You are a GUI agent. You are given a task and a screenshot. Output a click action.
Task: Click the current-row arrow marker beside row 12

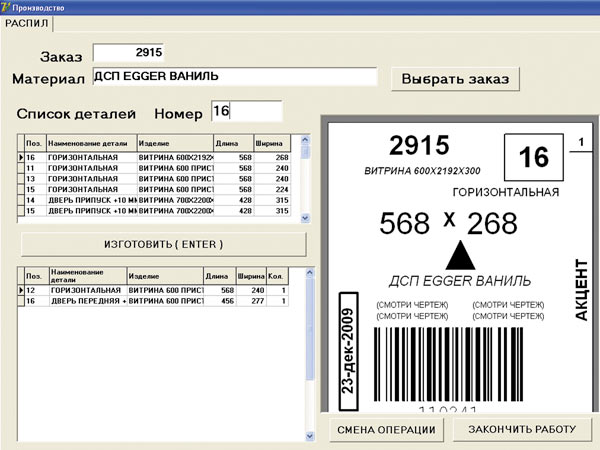click(21, 290)
